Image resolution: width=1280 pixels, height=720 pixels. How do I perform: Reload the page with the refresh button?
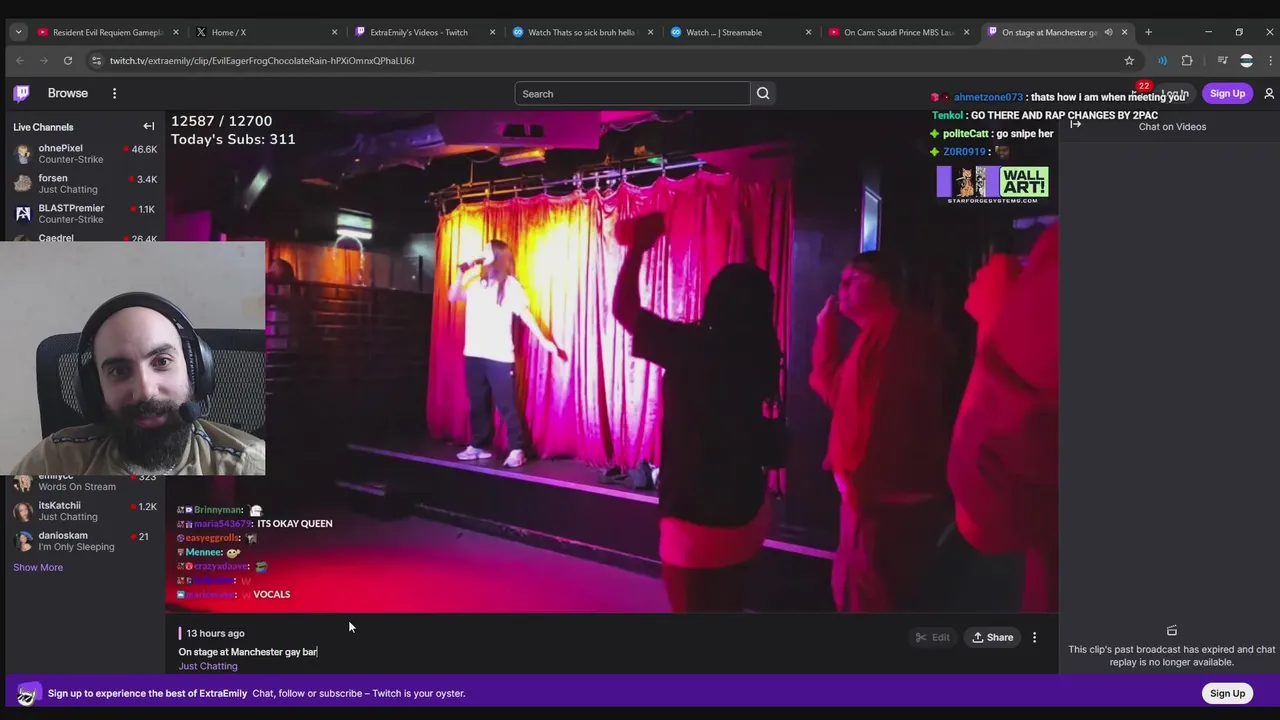click(67, 60)
